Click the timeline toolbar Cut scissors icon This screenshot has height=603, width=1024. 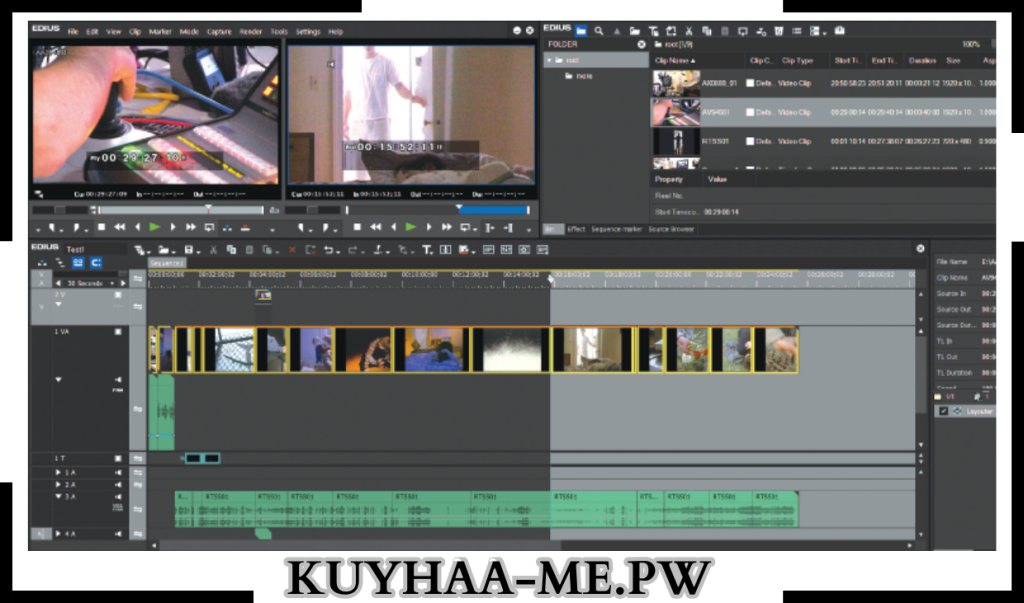[213, 250]
